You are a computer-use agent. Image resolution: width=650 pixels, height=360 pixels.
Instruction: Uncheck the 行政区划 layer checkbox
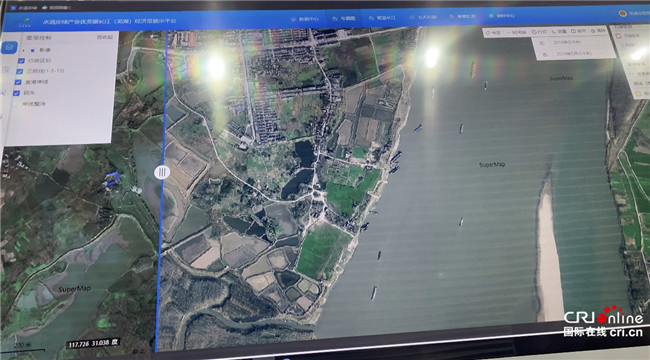22,61
